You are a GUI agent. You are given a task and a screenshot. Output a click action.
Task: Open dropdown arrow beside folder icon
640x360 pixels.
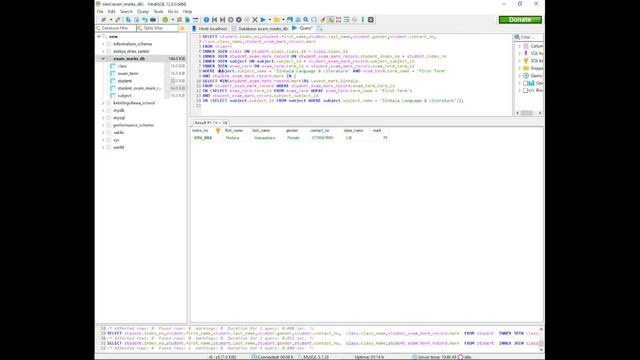click(283, 20)
